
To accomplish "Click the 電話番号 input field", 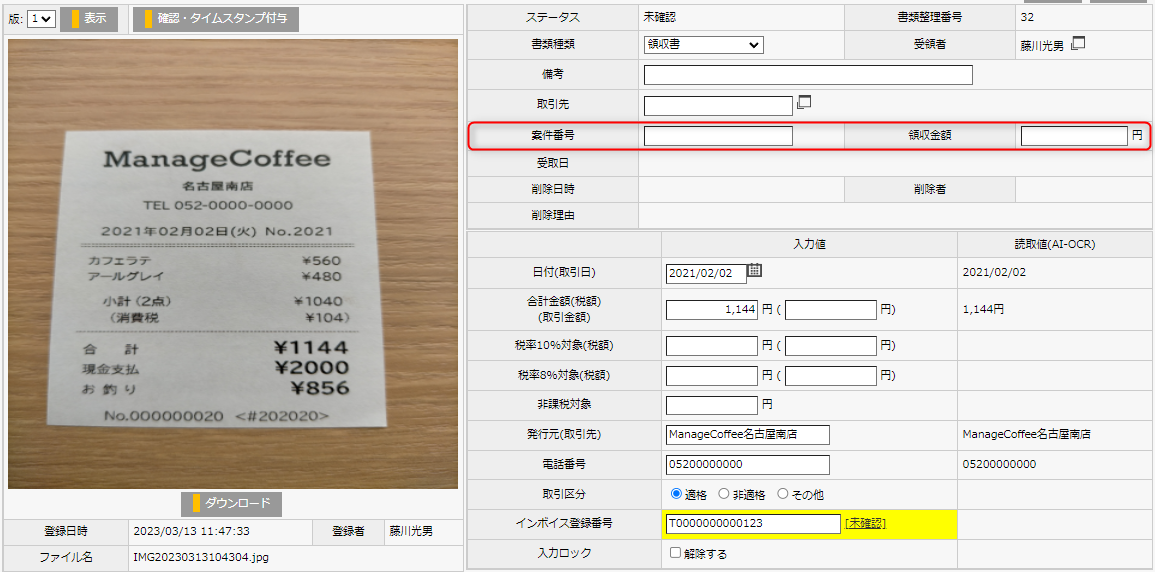I will [x=747, y=465].
